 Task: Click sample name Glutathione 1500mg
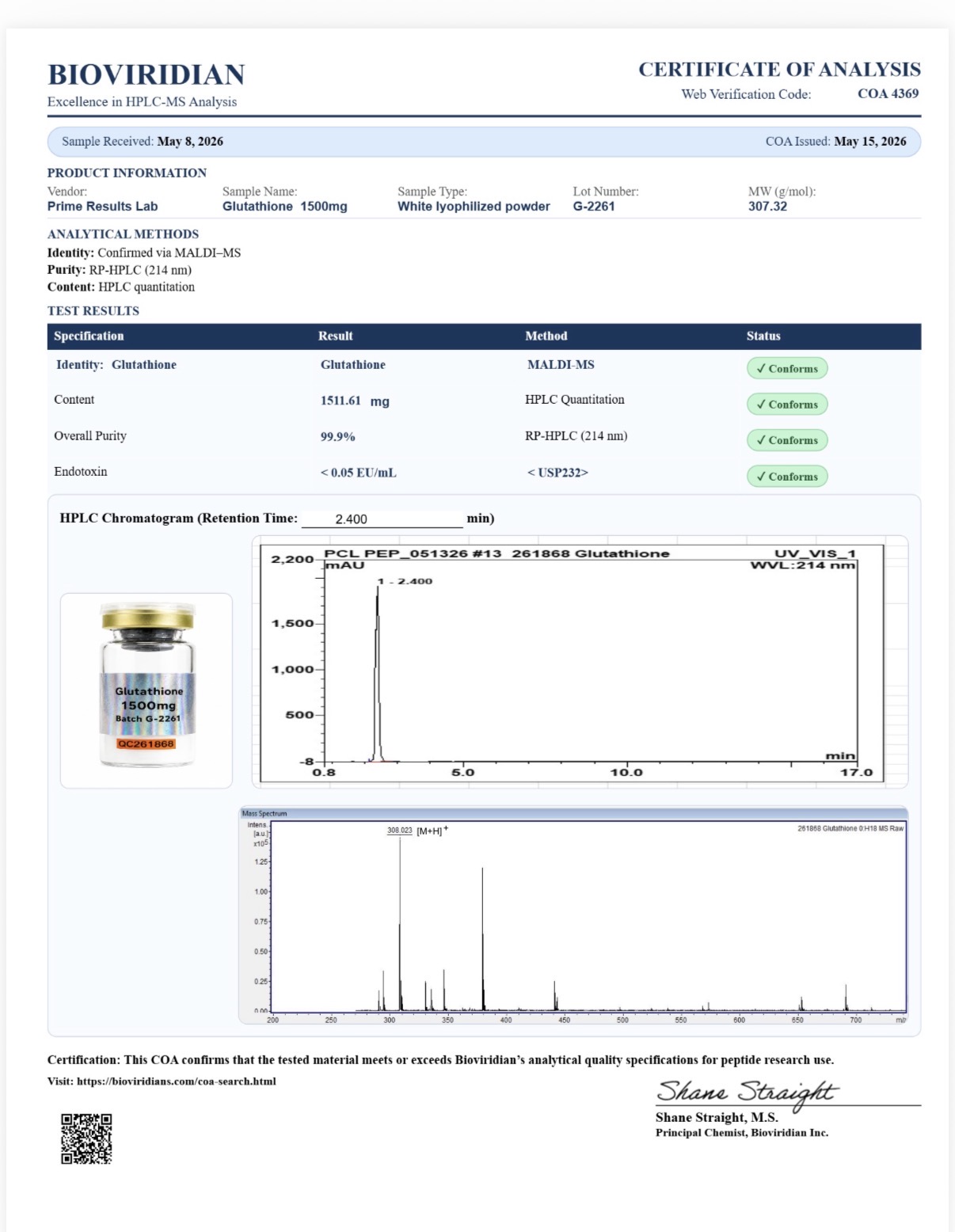(285, 206)
